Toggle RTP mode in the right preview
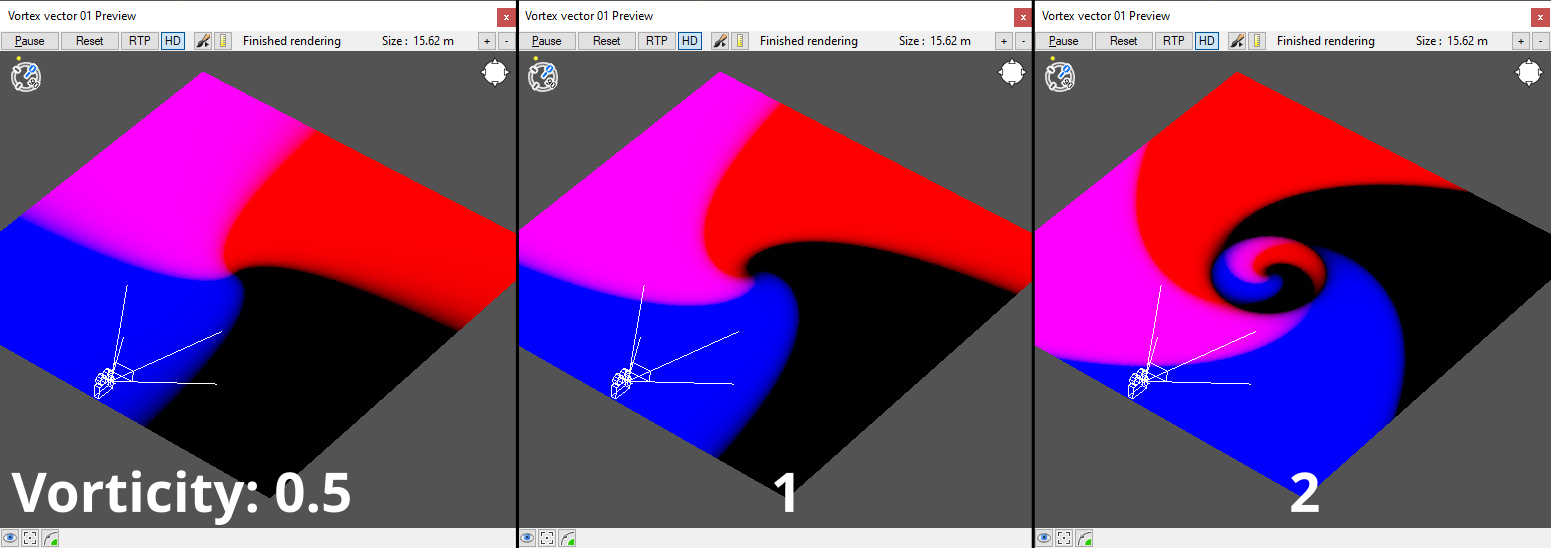The width and height of the screenshot is (1551, 548). [1173, 41]
